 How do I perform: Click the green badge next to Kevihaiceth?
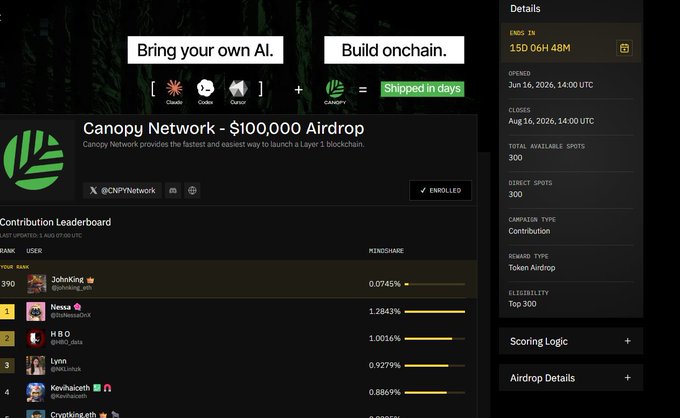[97, 388]
